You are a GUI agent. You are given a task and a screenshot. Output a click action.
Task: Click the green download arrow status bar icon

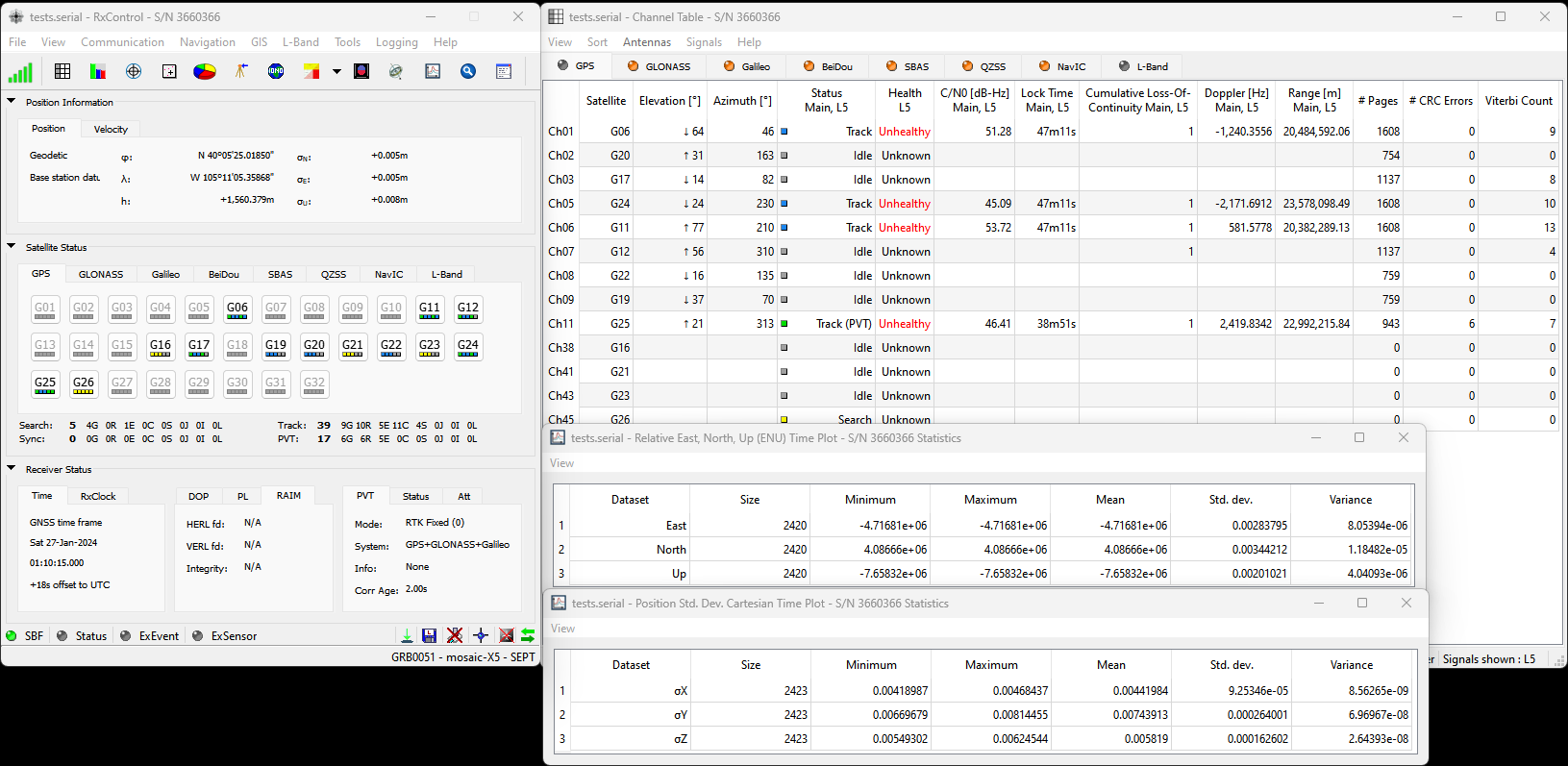click(407, 635)
